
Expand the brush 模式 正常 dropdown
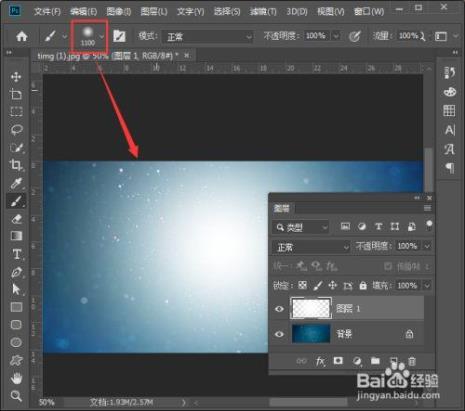click(x=208, y=37)
